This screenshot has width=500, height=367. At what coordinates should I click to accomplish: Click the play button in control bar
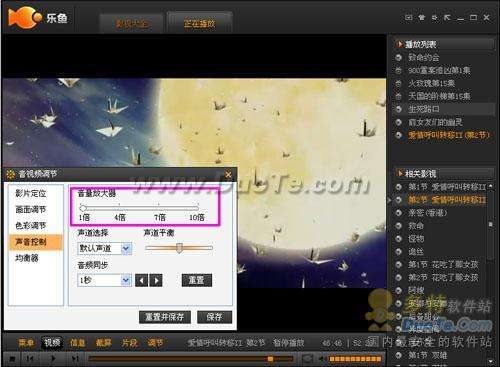(x=53, y=359)
